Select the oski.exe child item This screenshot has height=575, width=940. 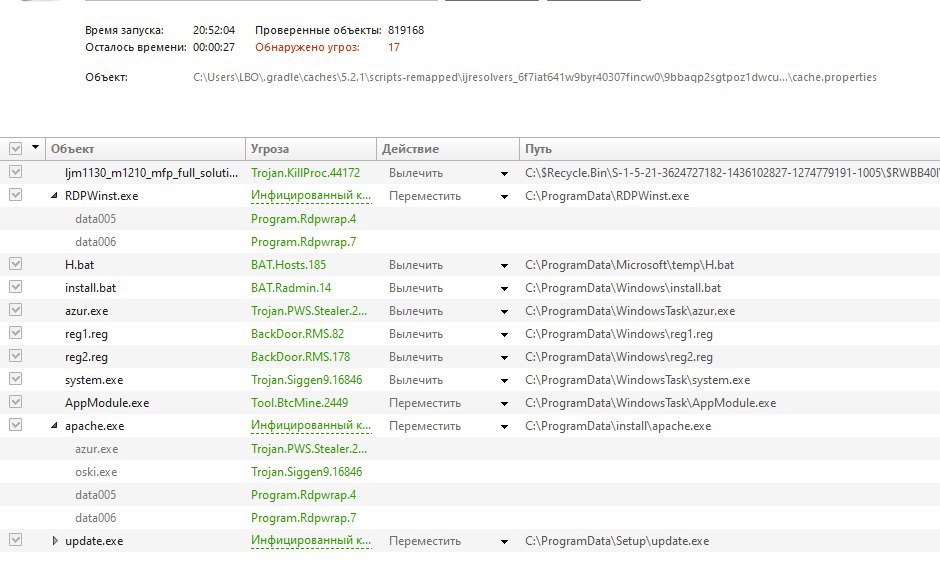click(96, 472)
